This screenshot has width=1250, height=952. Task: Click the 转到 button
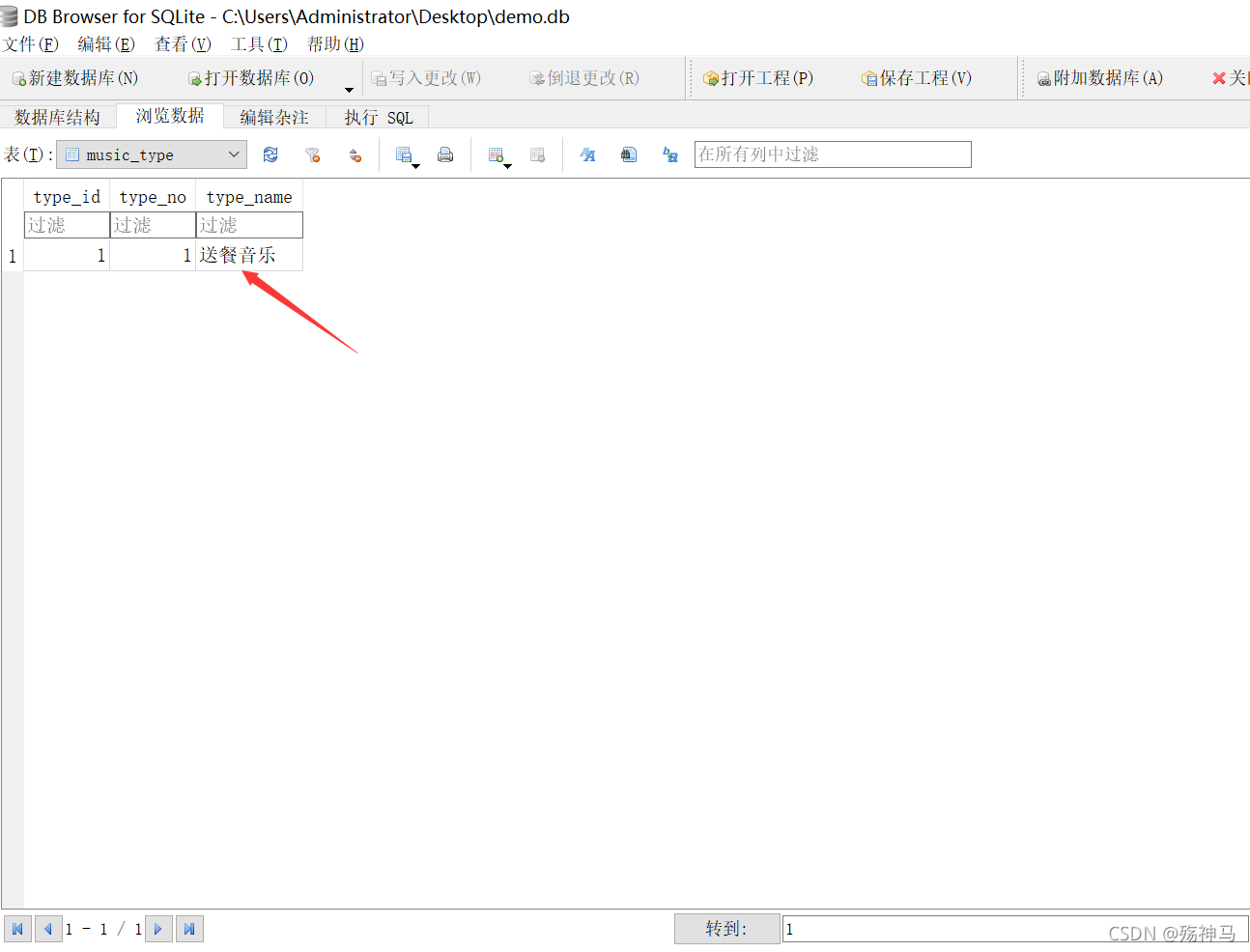click(x=726, y=929)
